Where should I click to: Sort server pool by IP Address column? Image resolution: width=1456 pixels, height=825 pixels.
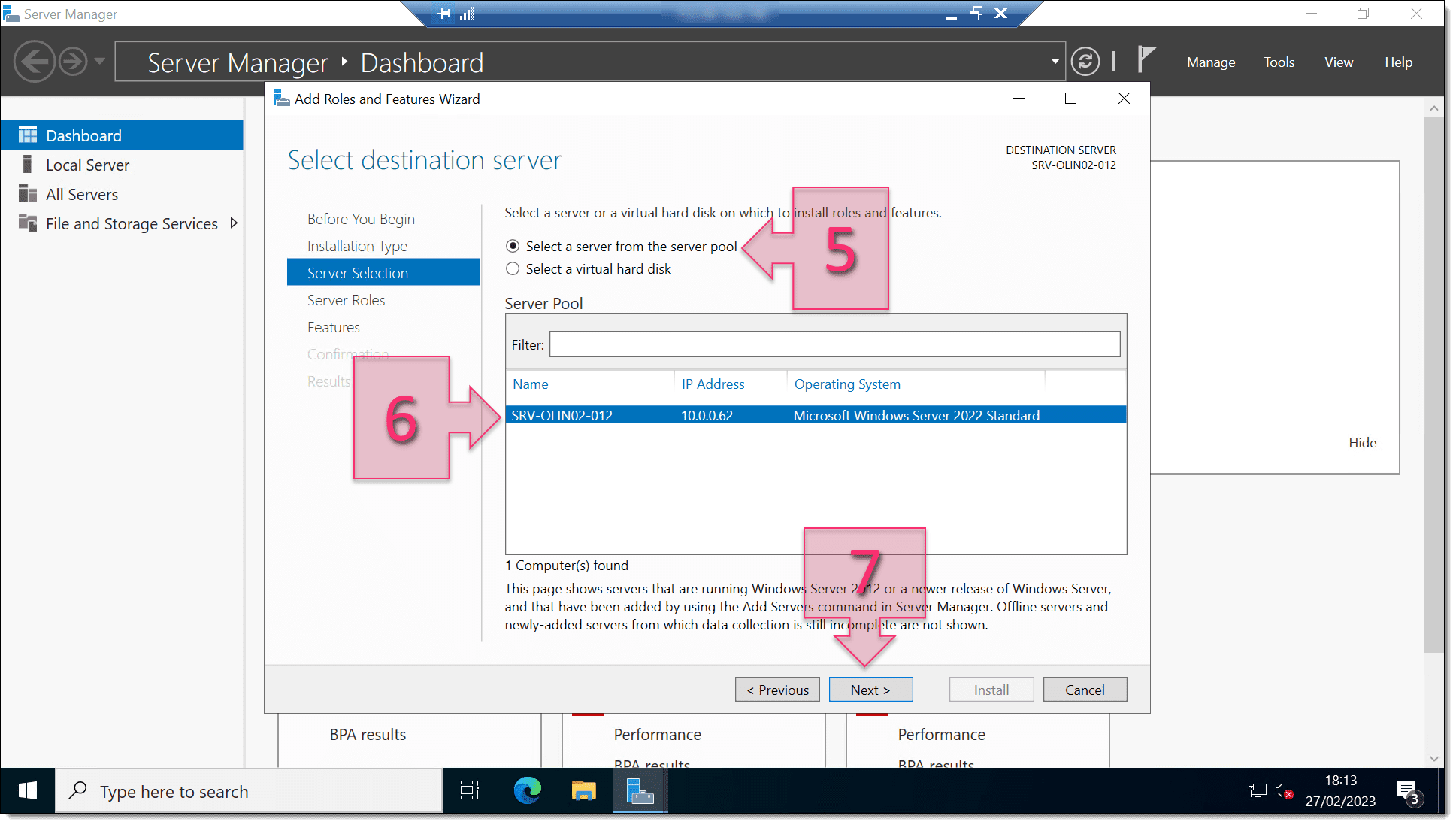pos(713,384)
